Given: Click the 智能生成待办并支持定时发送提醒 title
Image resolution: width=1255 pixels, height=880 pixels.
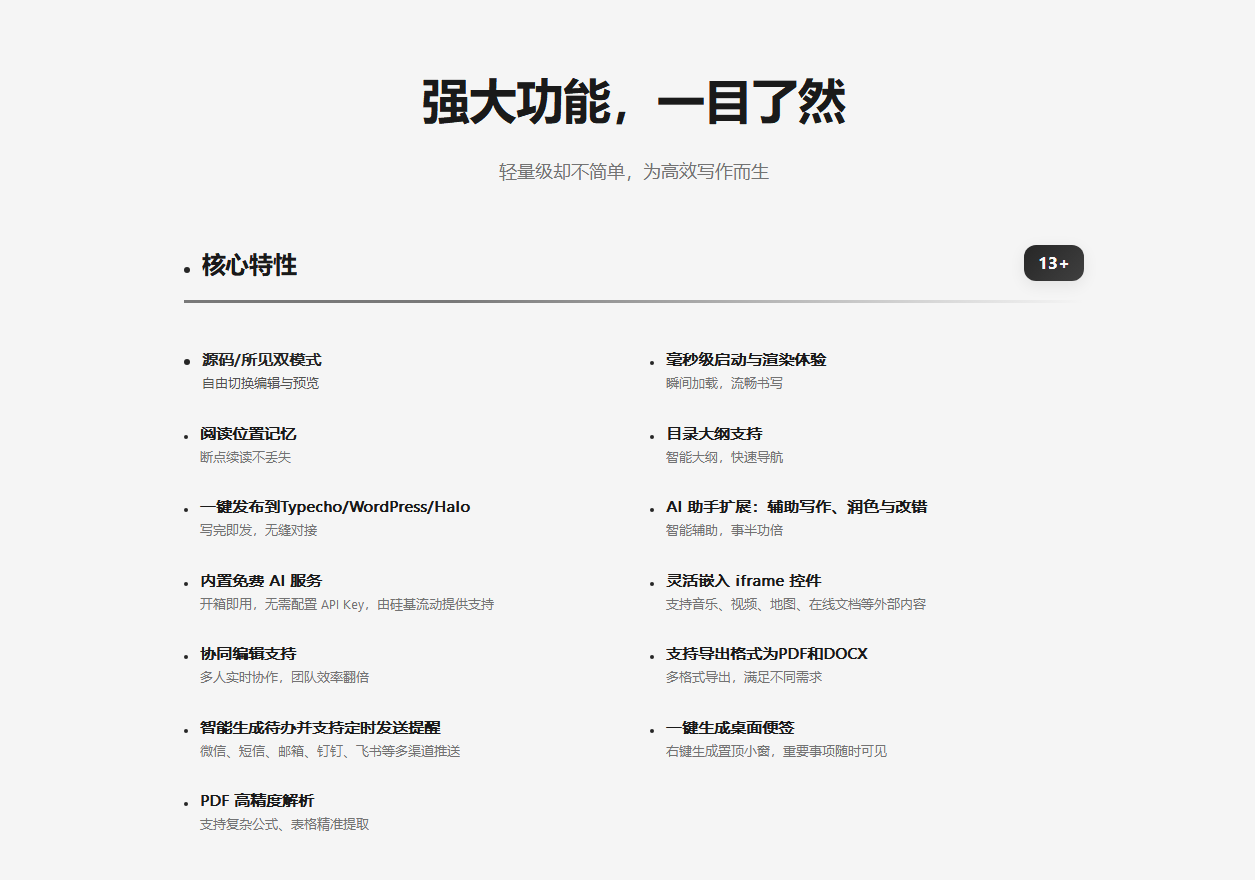Looking at the screenshot, I should (x=320, y=728).
